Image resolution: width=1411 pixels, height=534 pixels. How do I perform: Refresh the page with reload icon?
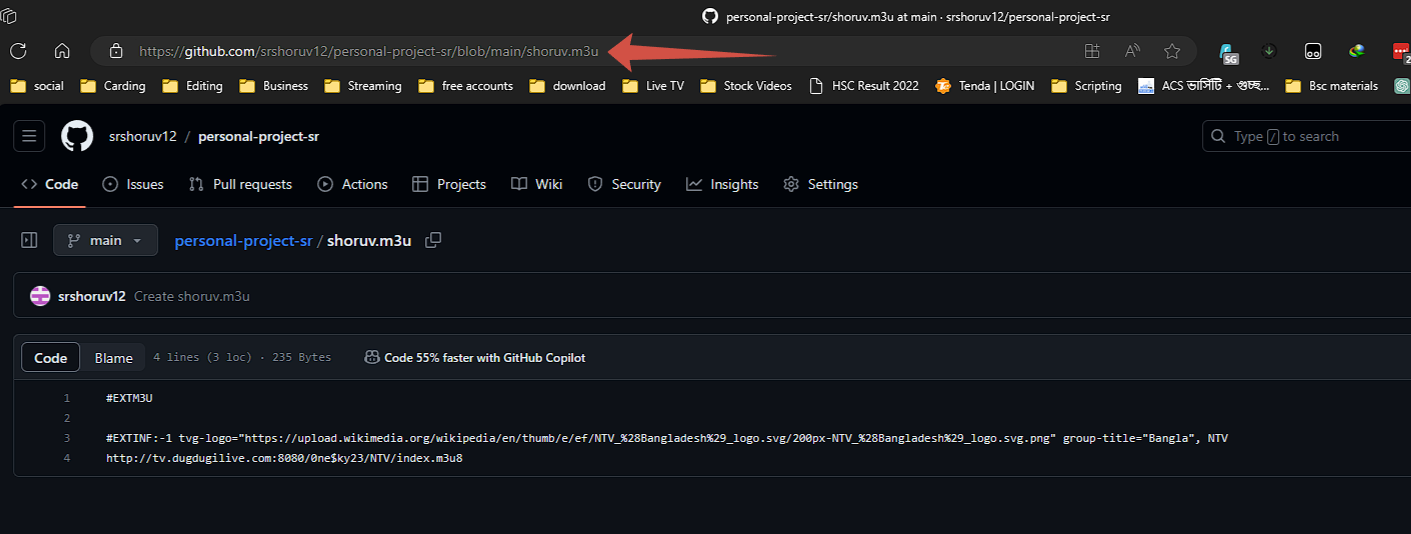click(18, 51)
